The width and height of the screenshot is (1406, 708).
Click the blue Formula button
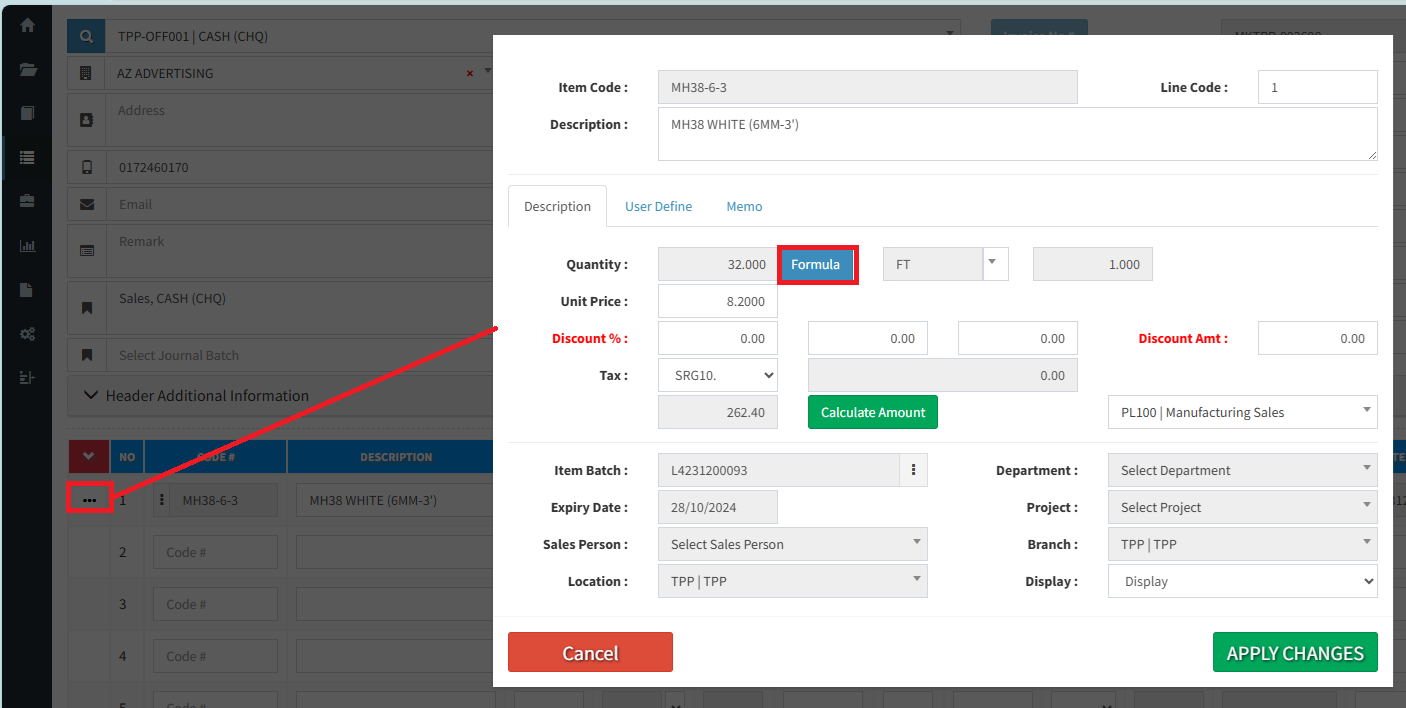click(x=816, y=265)
